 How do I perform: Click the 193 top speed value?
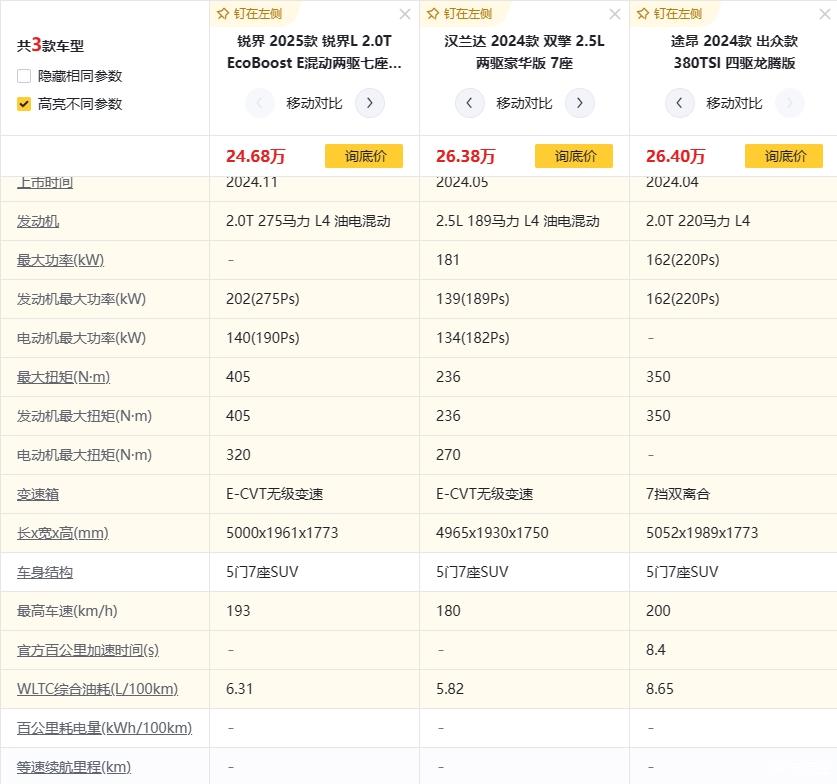point(238,611)
